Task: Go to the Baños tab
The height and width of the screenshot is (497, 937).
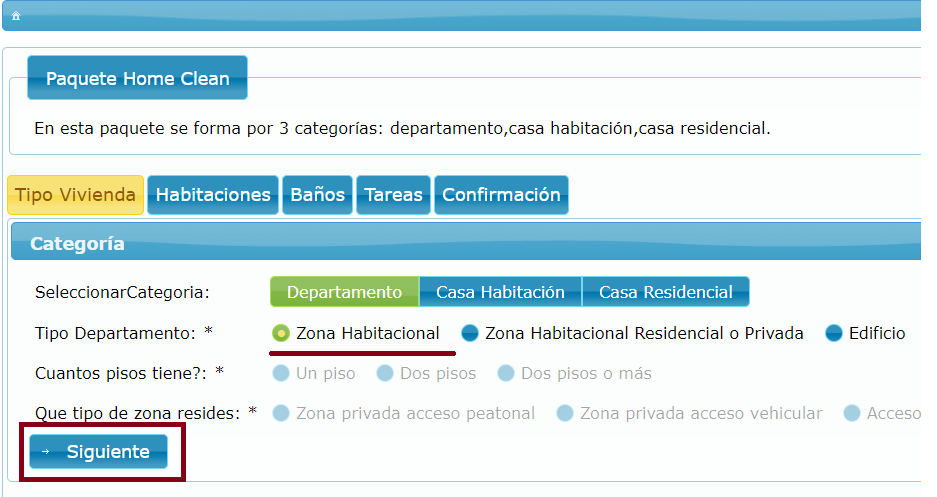Action: tap(317, 195)
